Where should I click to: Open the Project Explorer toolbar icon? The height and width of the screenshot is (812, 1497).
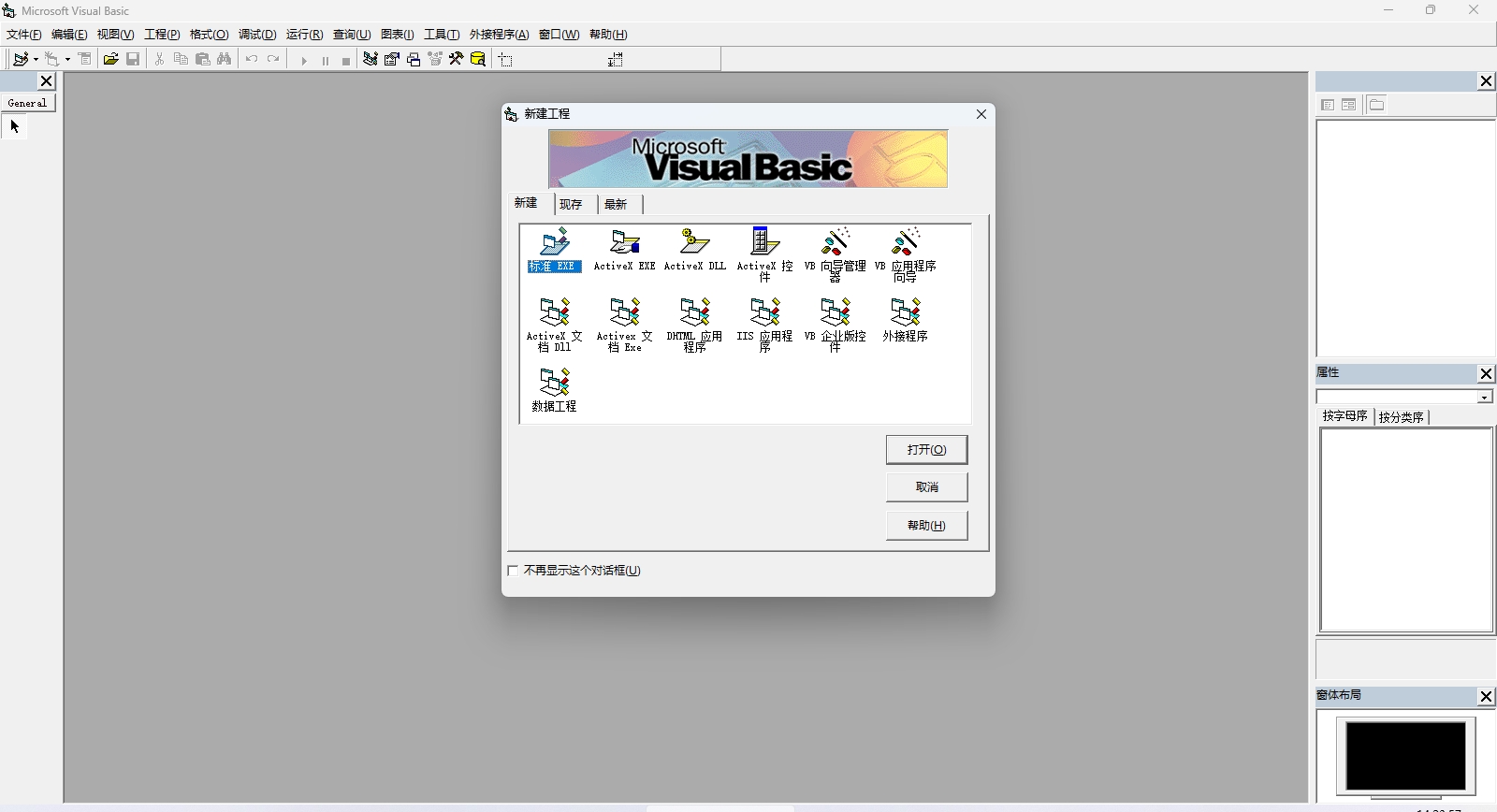pos(371,59)
